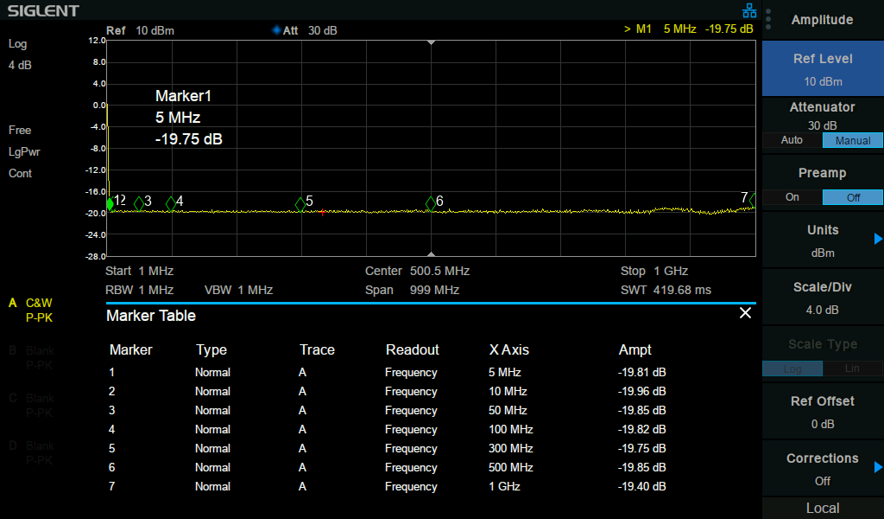Image resolution: width=884 pixels, height=519 pixels.
Task: Turn Preamp Off
Action: (852, 197)
